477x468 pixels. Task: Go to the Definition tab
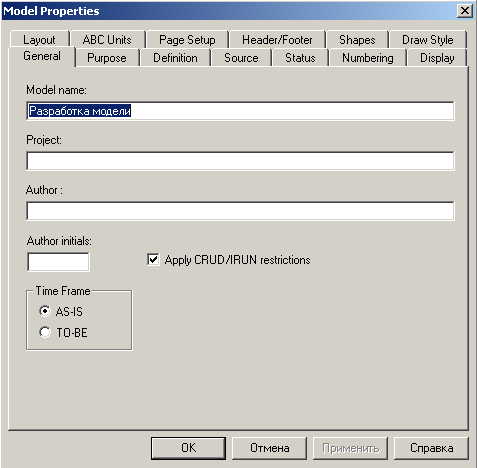pyautogui.click(x=175, y=58)
